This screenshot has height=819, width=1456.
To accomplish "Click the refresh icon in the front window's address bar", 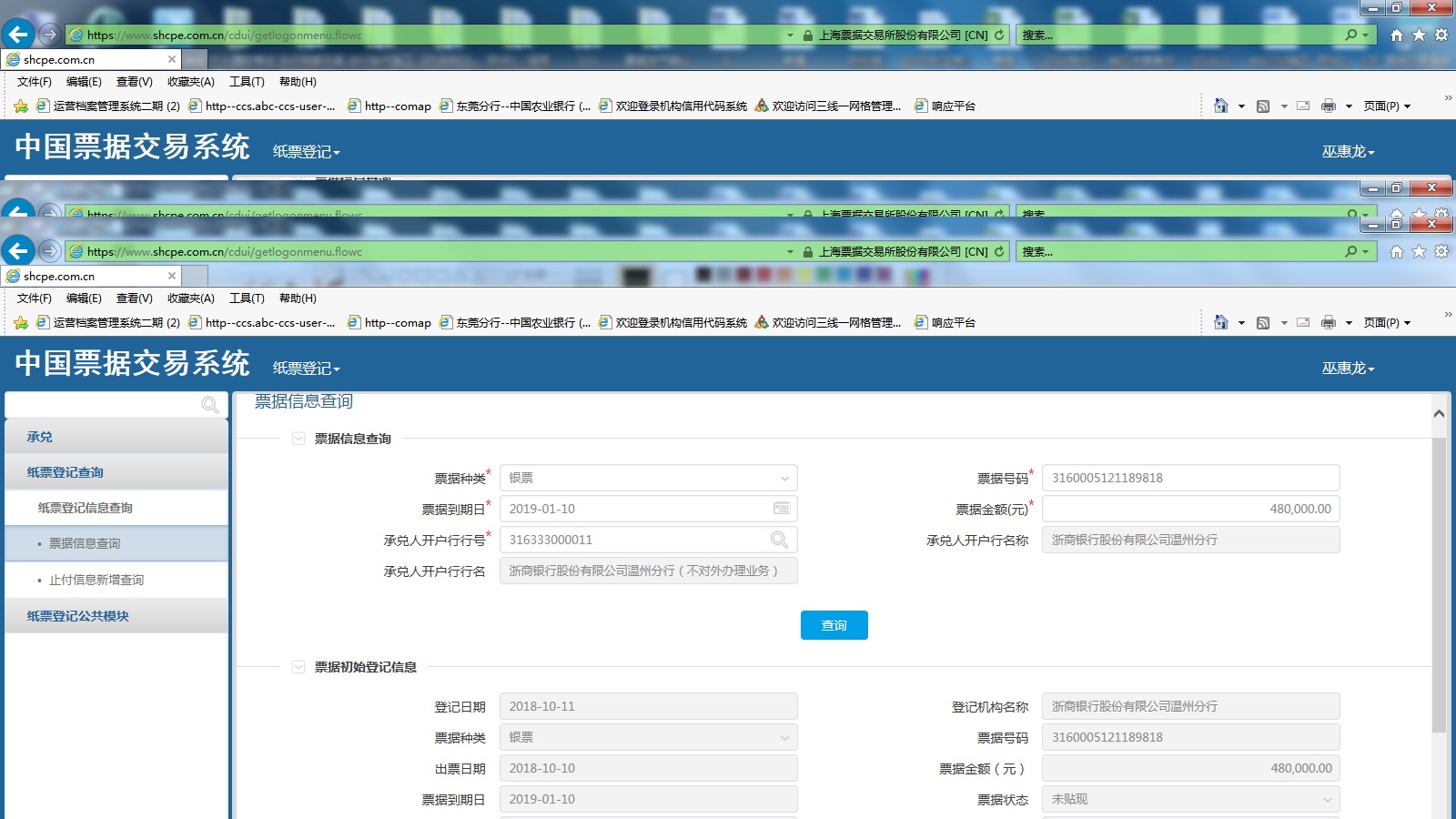I will coord(999,252).
